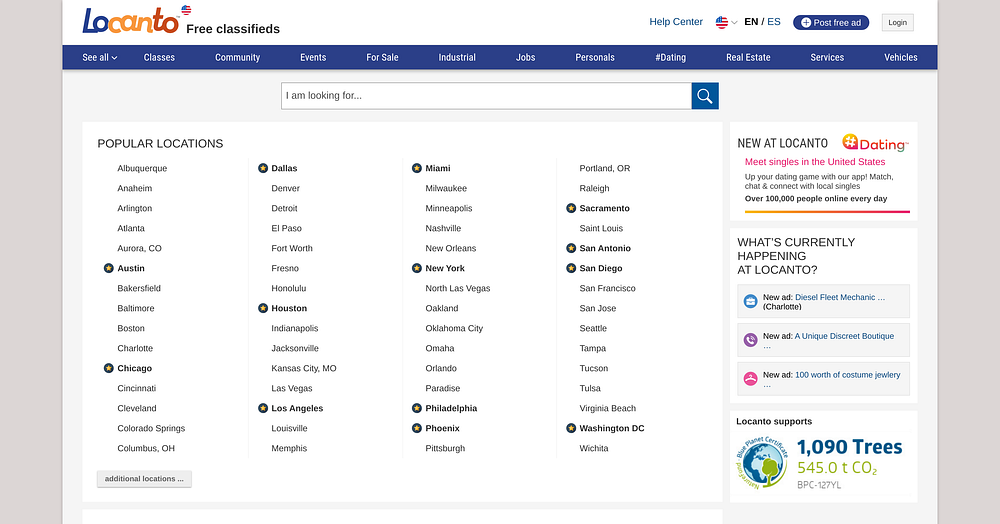Switch language to EN

751,22
